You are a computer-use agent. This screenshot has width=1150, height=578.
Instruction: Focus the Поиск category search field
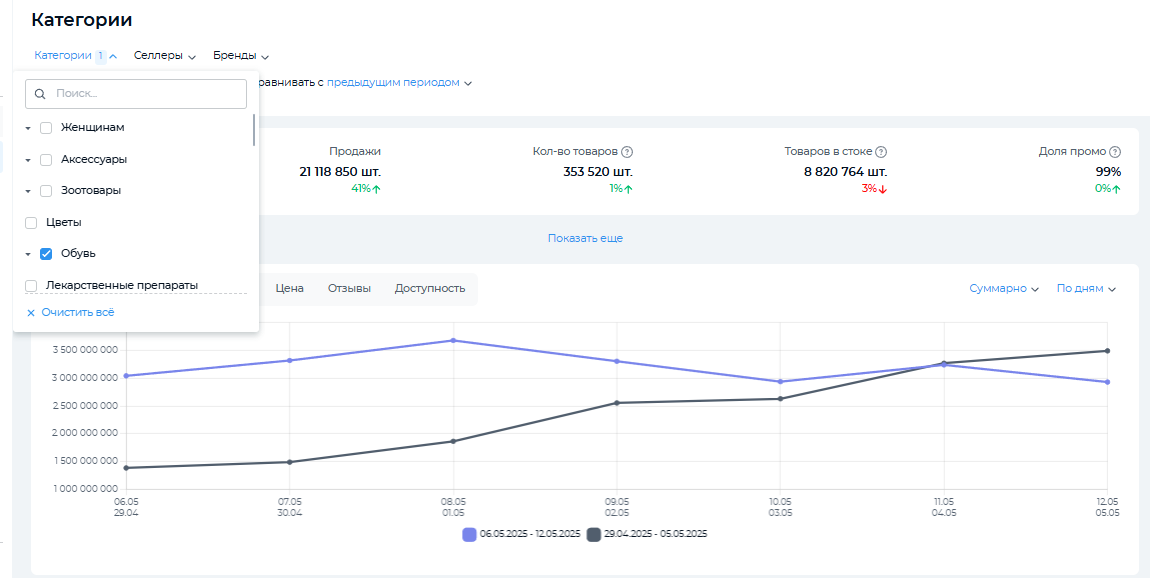pyautogui.click(x=145, y=94)
